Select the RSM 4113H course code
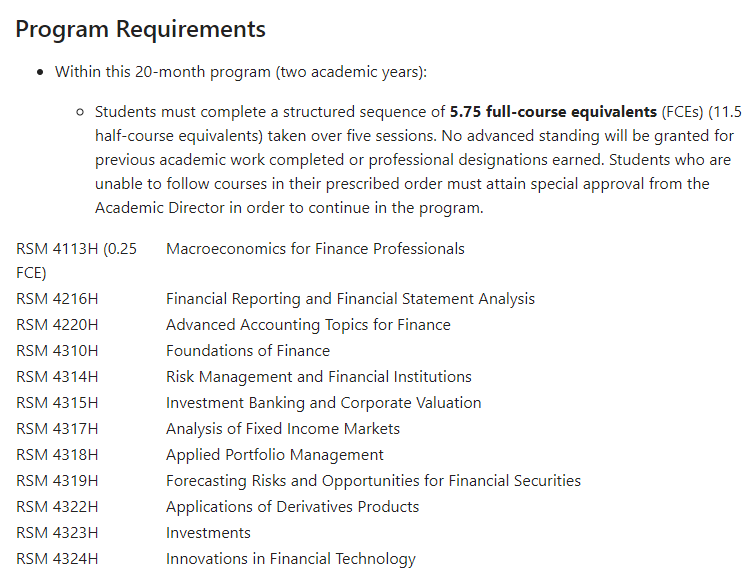This screenshot has height=571, width=748. (57, 249)
